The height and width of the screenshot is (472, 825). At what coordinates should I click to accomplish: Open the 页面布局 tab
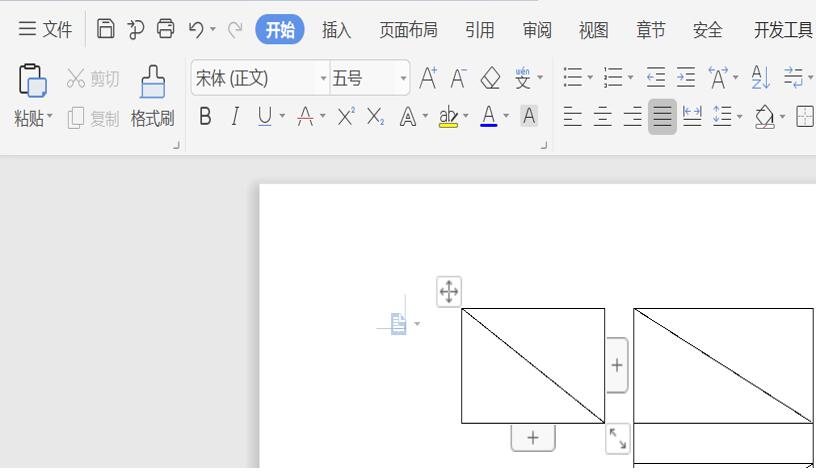(x=408, y=29)
